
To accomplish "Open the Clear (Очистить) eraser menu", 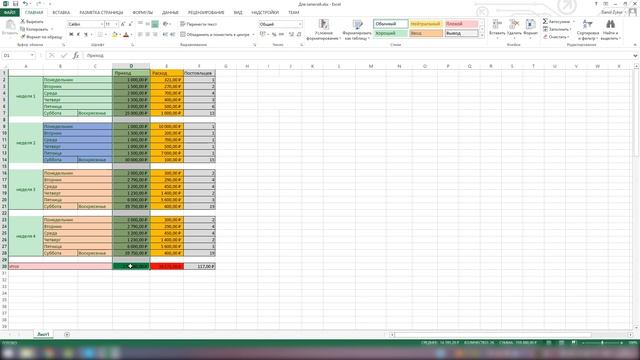I will (x=556, y=37).
